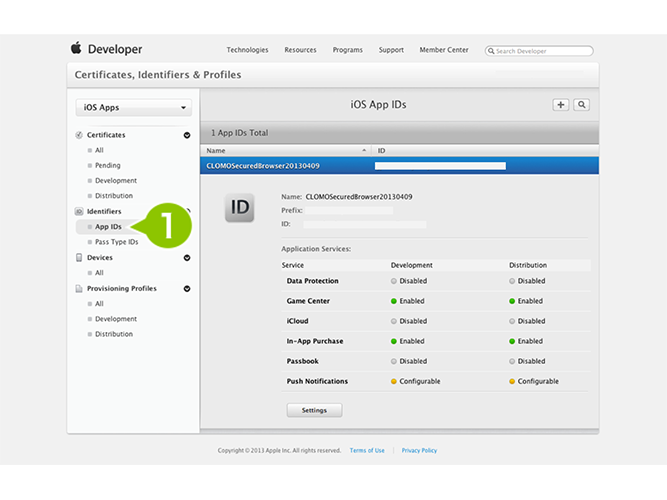Click the Identifiers section ID icon
Screen dimensions: 667x500
(79, 211)
